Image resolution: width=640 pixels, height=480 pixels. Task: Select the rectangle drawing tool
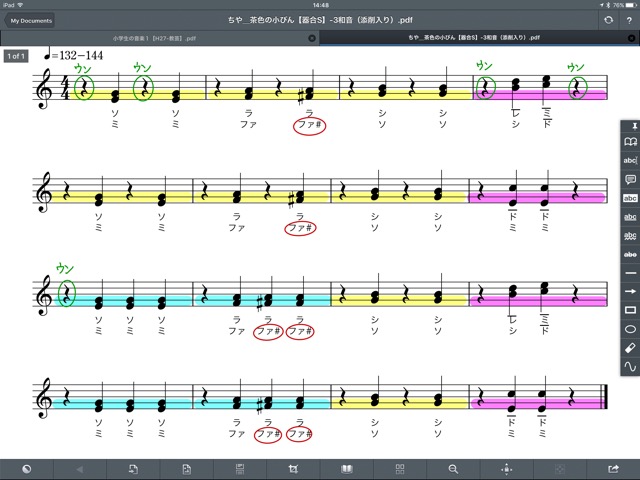630,310
